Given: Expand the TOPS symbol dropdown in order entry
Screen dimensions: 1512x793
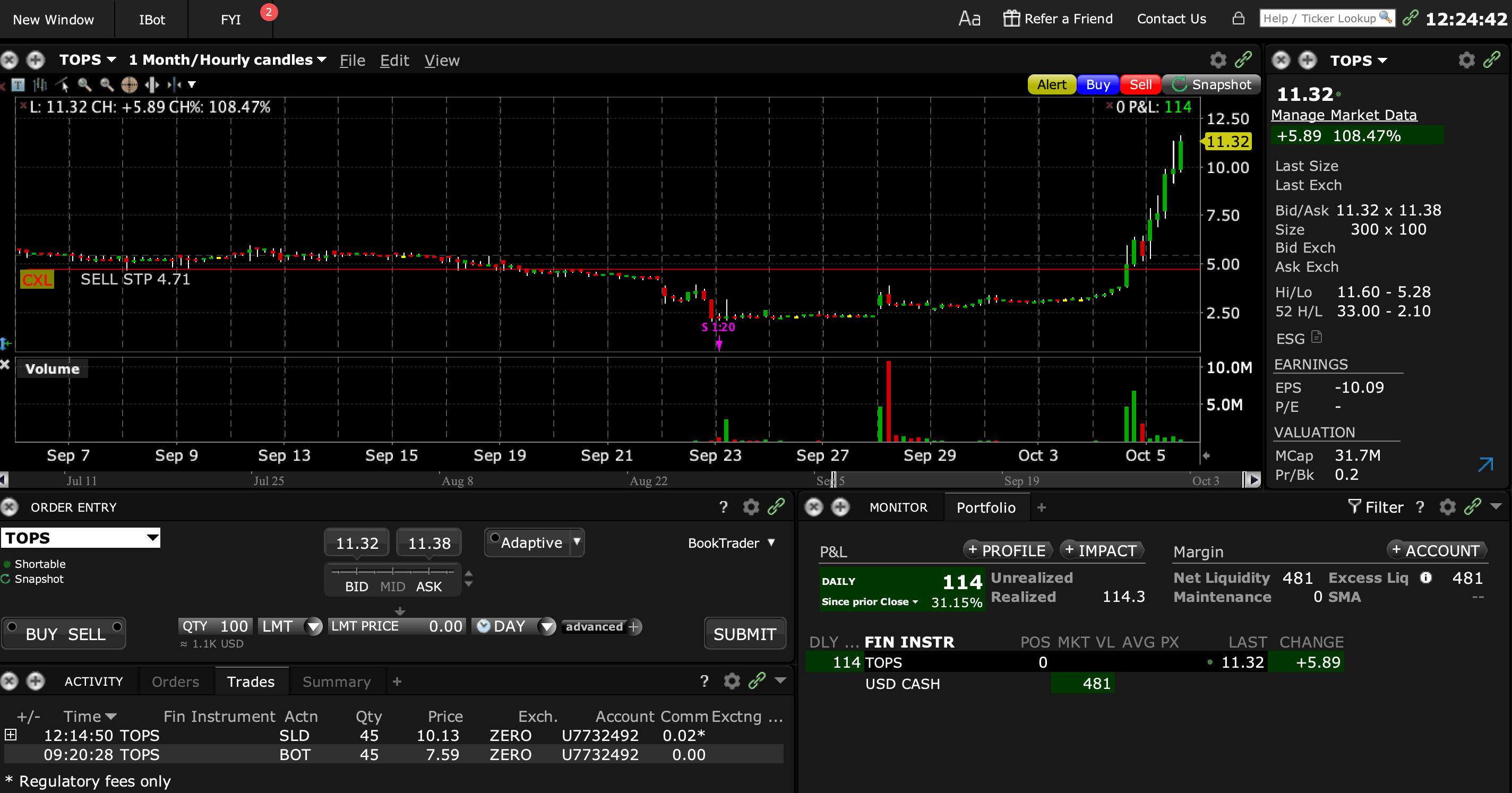Looking at the screenshot, I should [152, 538].
